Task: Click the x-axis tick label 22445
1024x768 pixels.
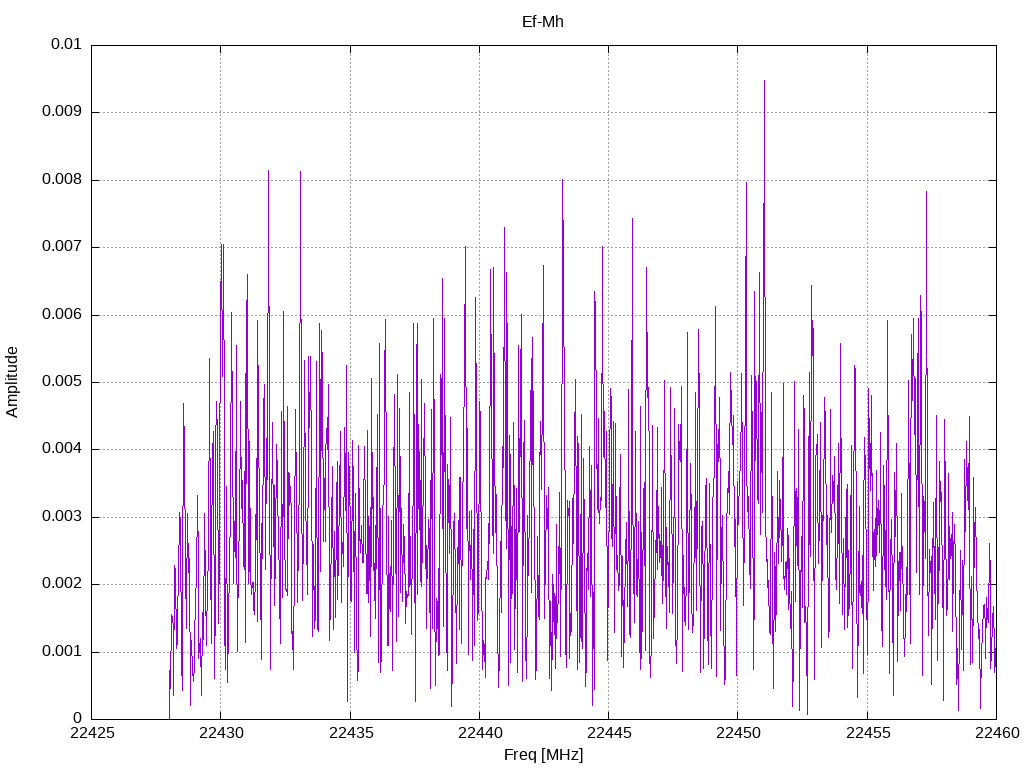Action: (609, 733)
